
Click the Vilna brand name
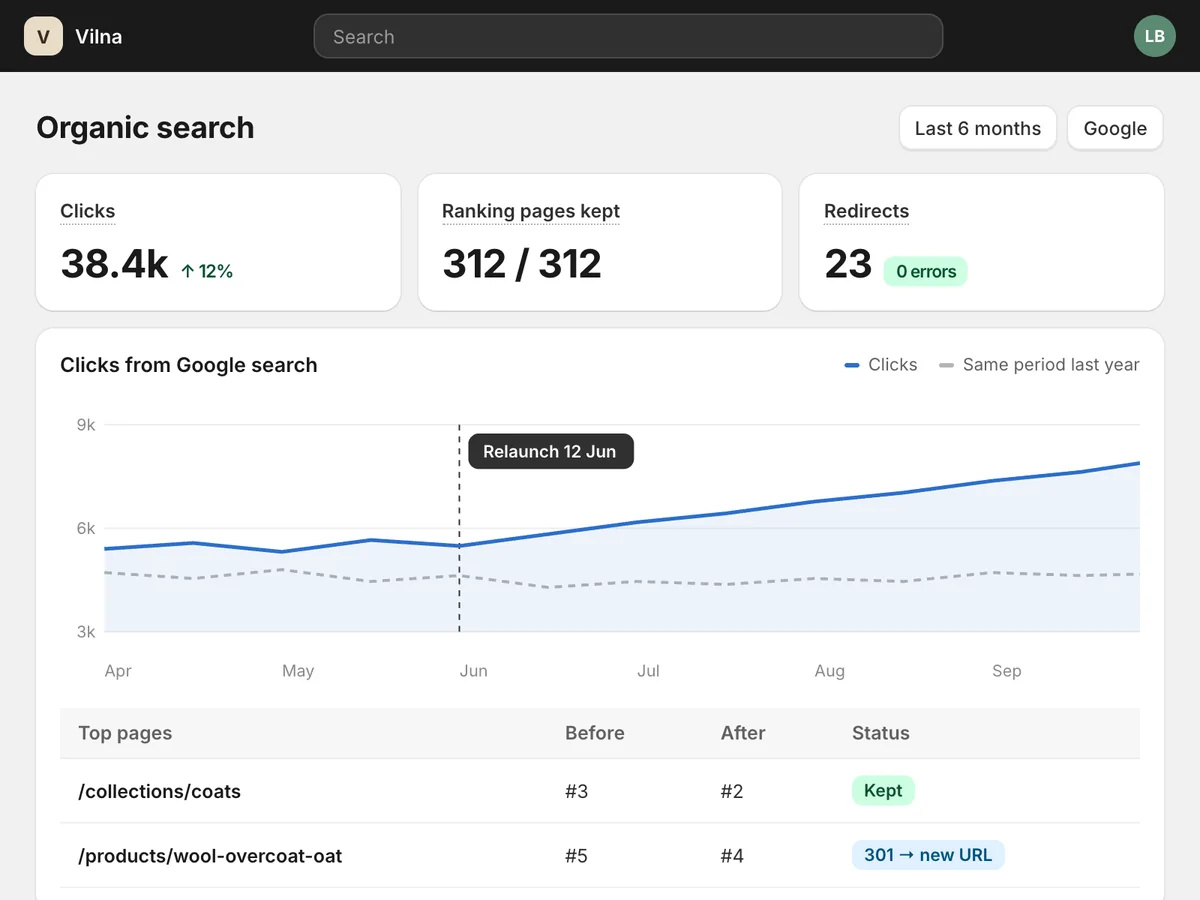point(99,37)
